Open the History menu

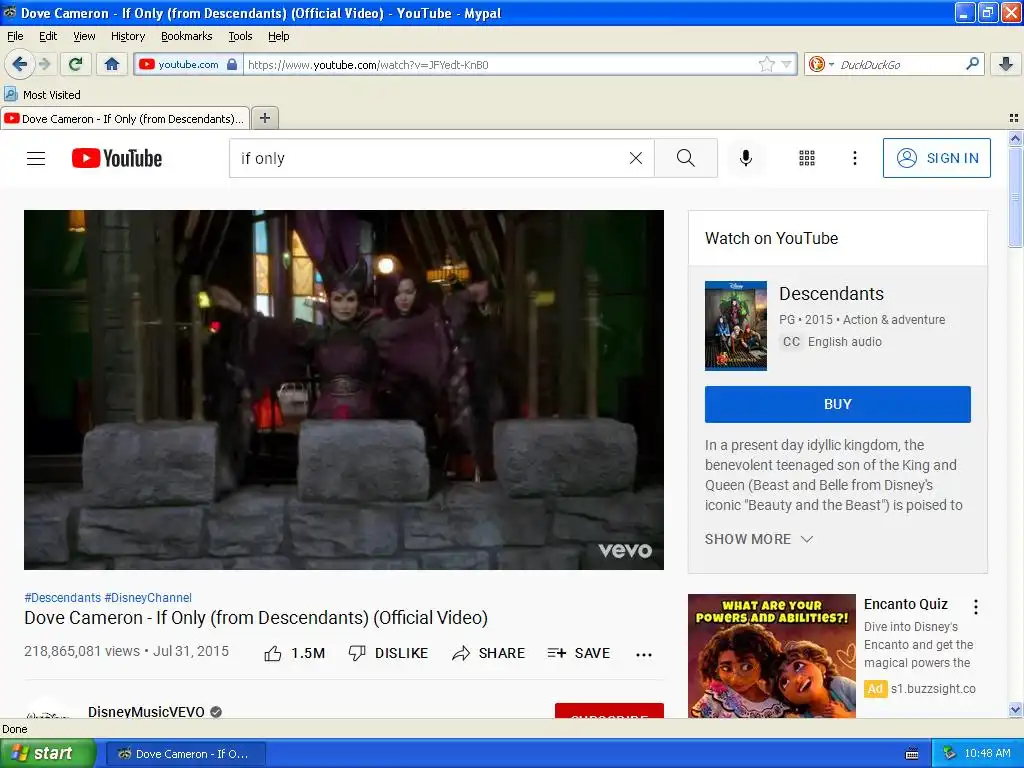[x=127, y=36]
